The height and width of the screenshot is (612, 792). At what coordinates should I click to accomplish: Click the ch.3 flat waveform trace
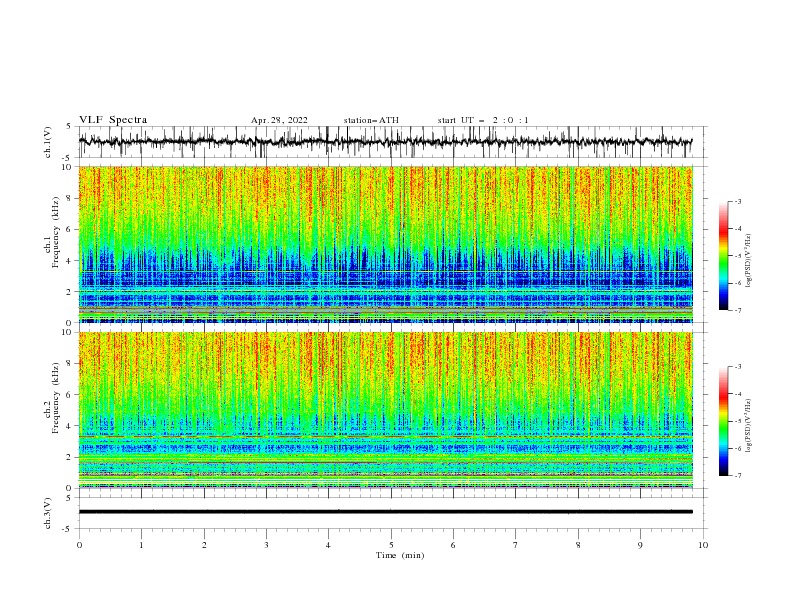[385, 512]
